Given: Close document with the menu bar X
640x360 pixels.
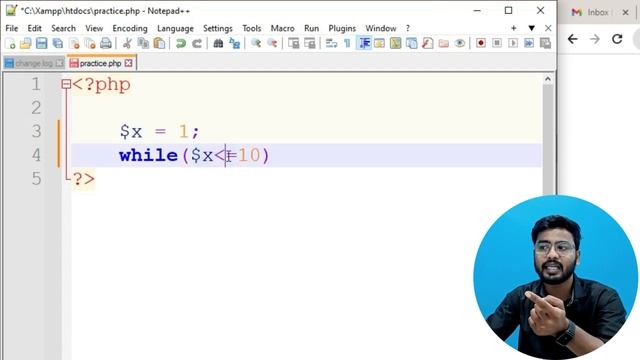Looking at the screenshot, I should (548, 28).
